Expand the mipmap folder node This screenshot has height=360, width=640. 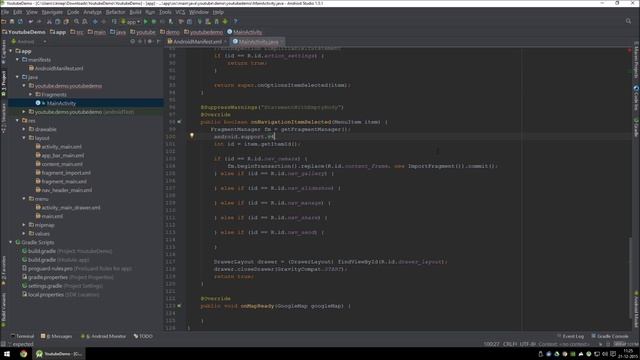pyautogui.click(x=24, y=225)
